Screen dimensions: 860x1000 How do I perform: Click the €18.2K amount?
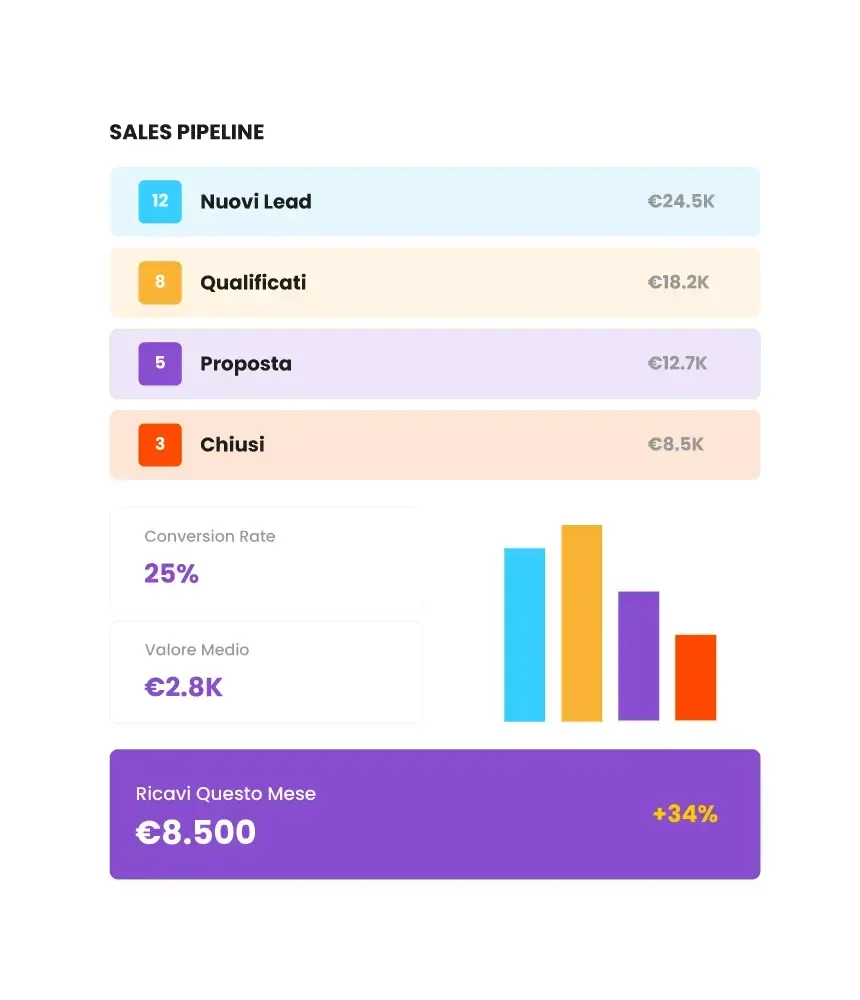[678, 283]
